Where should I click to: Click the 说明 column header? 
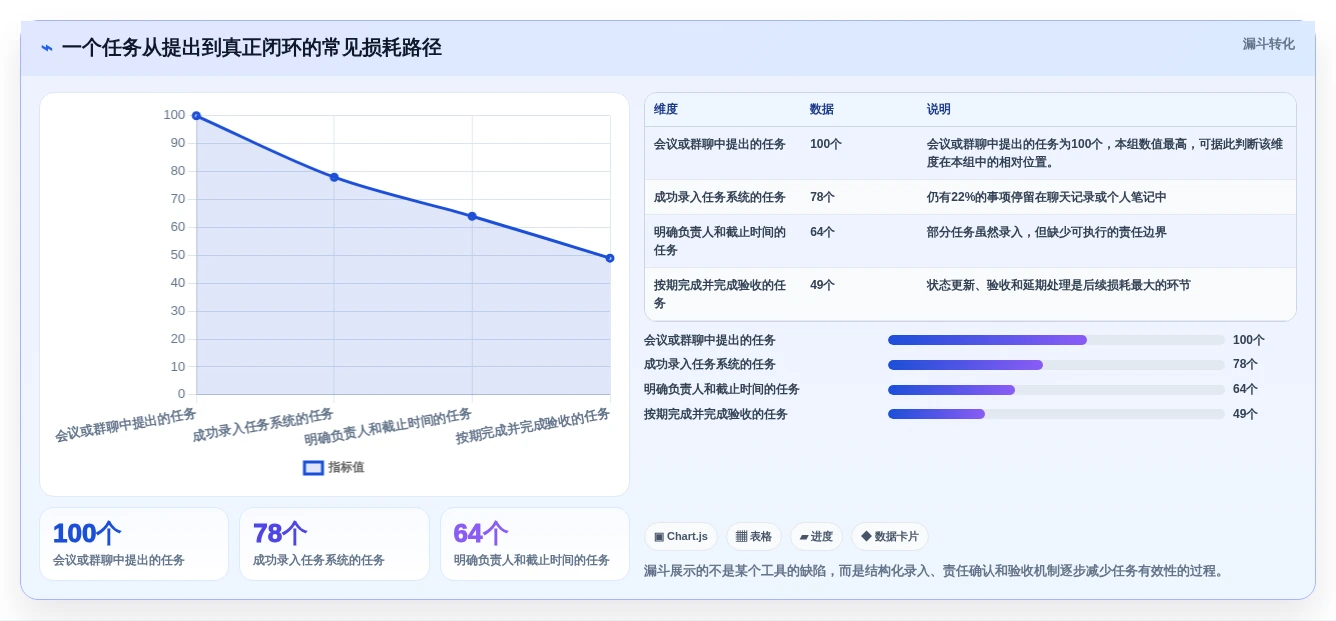point(939,109)
